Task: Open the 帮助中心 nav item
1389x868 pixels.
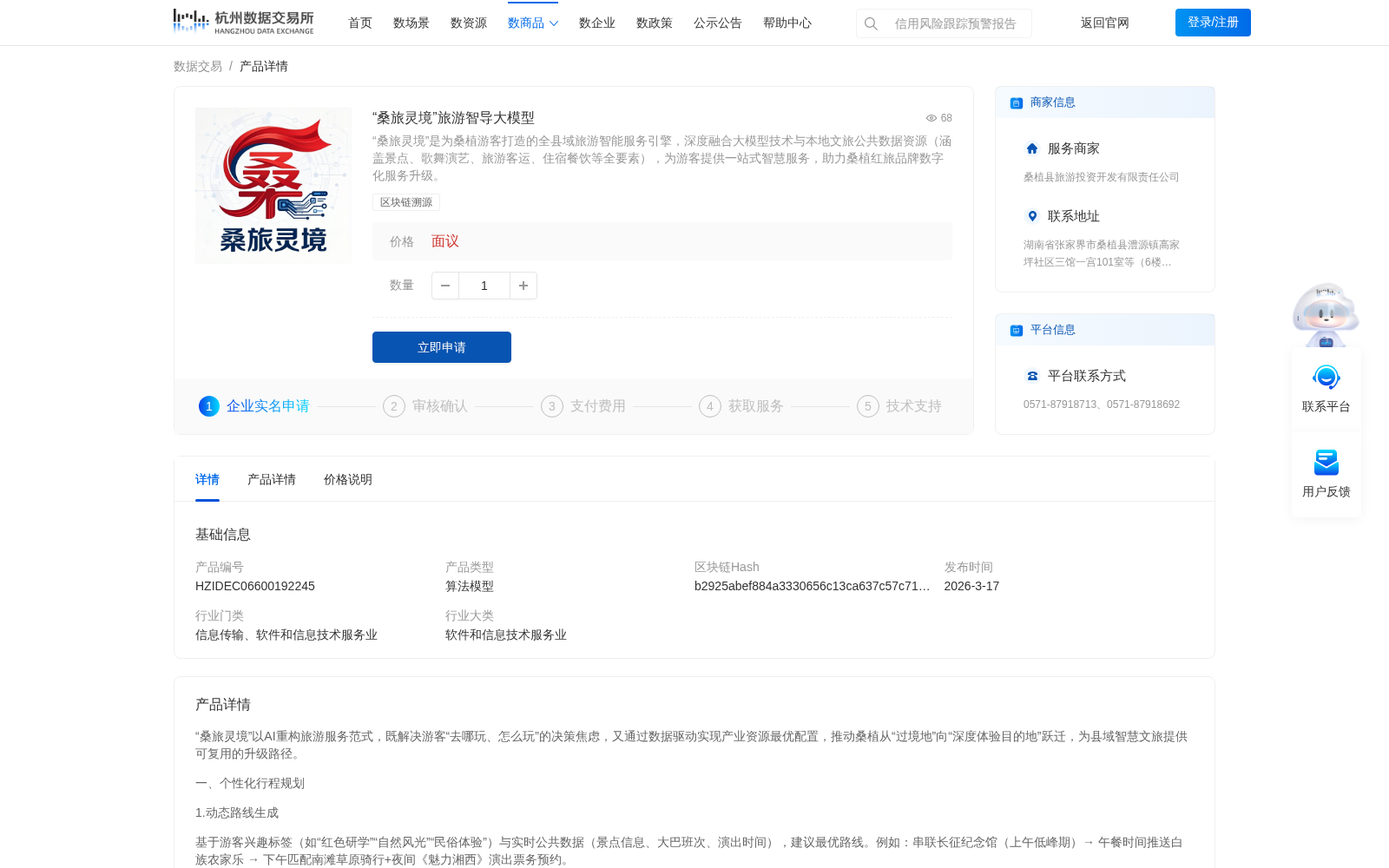Action: click(x=787, y=23)
